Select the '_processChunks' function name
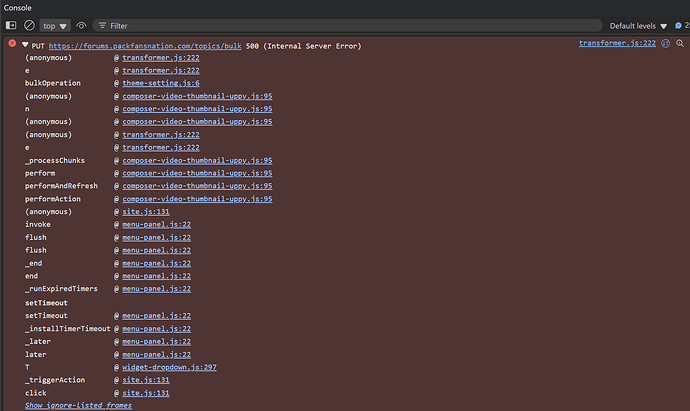 pos(55,161)
